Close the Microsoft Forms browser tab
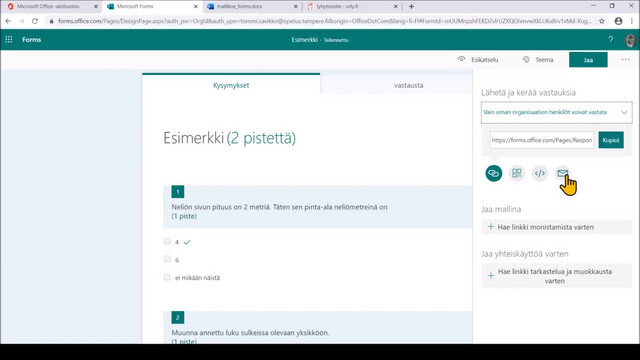This screenshot has width=640, height=360. (196, 7)
